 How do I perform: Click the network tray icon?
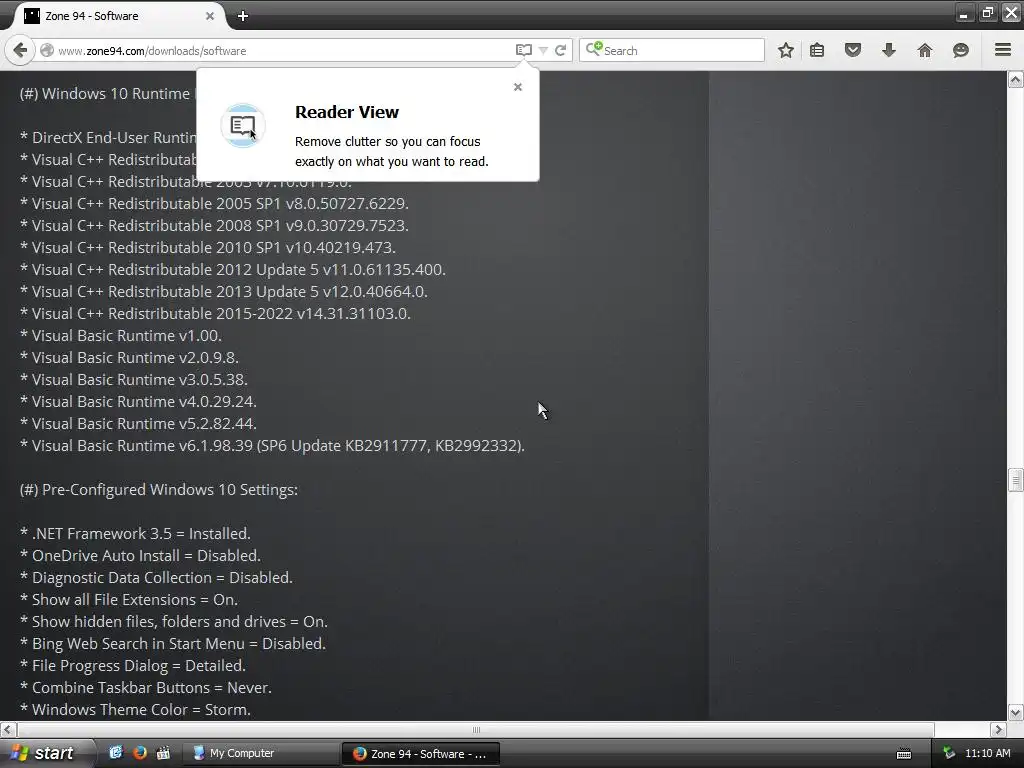click(949, 753)
